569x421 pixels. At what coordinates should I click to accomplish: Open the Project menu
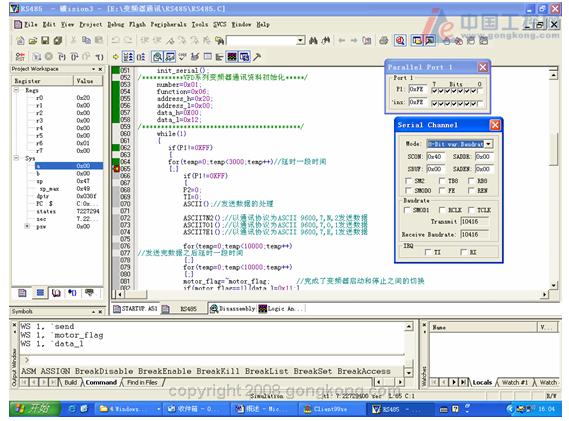pos(91,25)
